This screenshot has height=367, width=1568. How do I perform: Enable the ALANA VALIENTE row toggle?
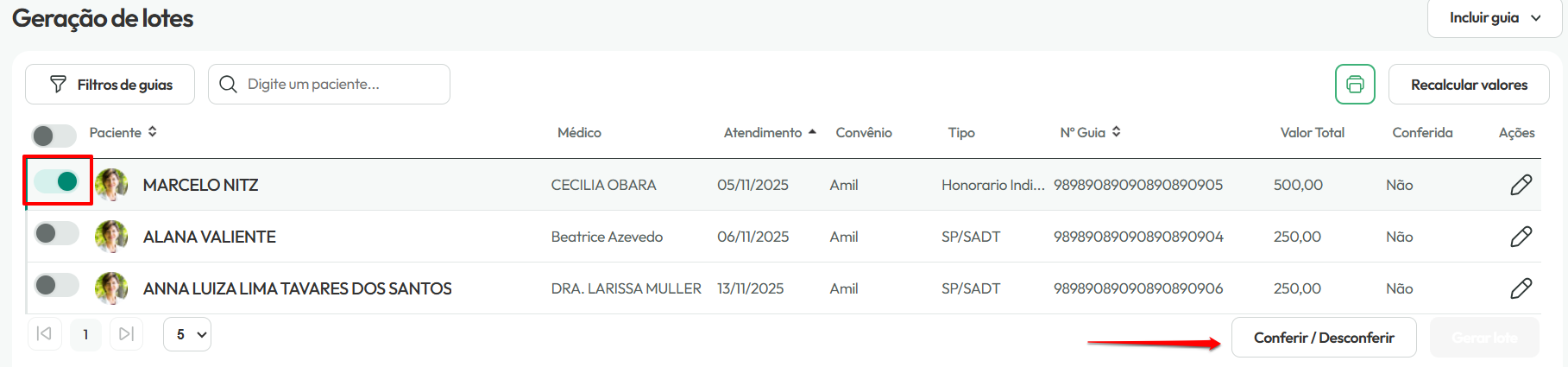click(57, 233)
